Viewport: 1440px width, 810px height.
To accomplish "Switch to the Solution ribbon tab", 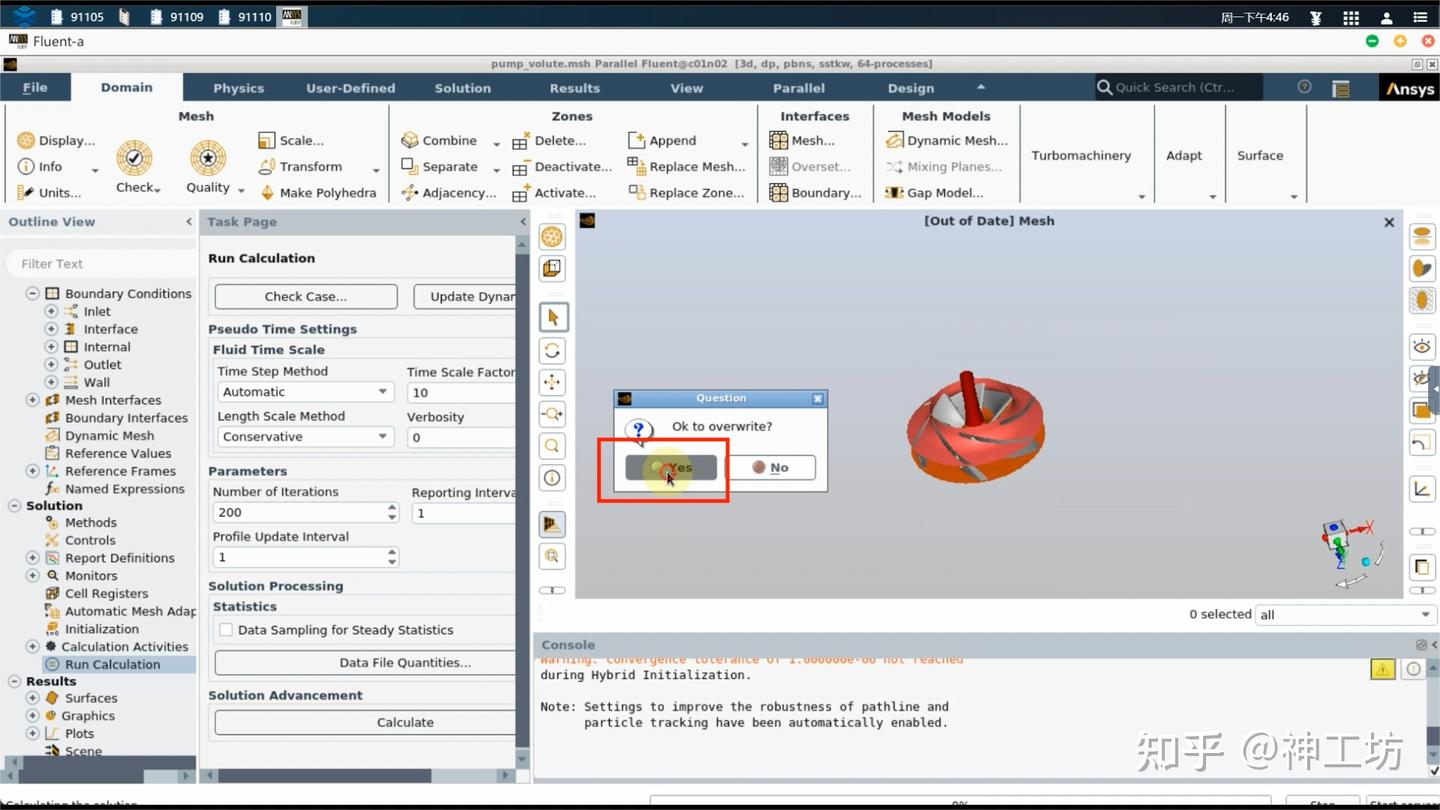I will 462,88.
